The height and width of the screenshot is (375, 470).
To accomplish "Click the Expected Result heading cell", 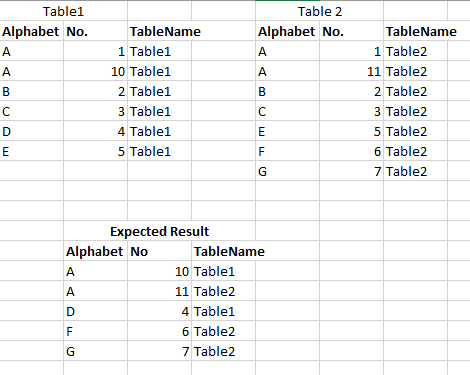I will click(x=159, y=231).
